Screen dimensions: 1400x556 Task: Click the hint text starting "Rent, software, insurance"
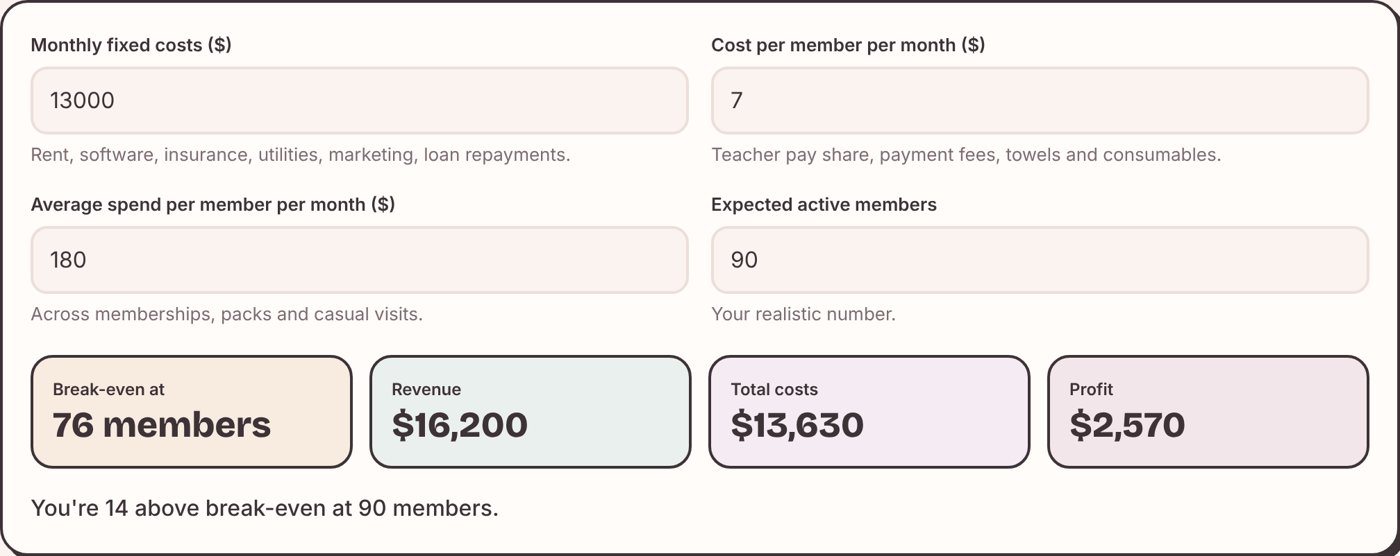pyautogui.click(x=301, y=155)
